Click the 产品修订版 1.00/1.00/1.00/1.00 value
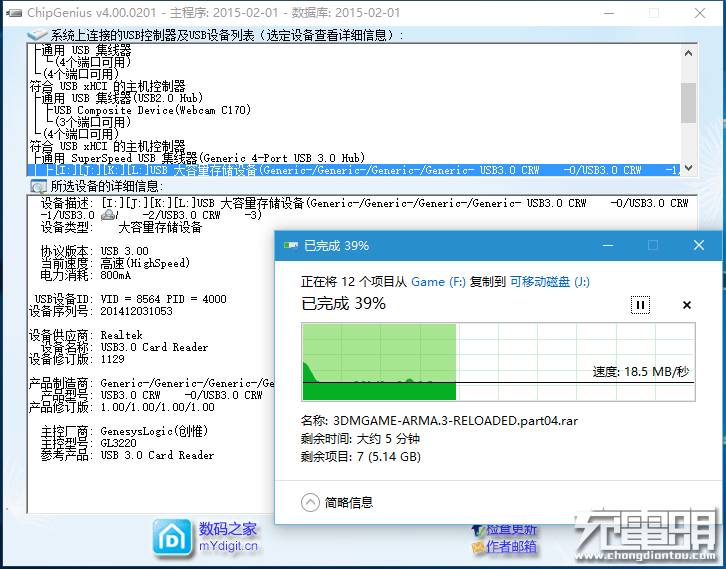This screenshot has width=726, height=569. (x=157, y=407)
